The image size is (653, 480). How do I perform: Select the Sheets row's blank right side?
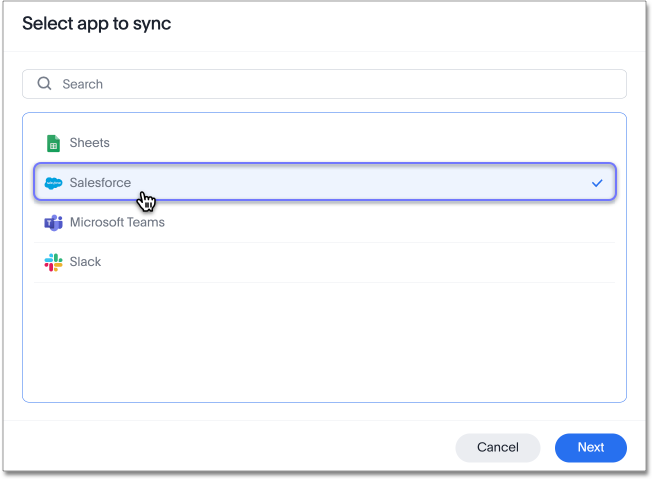[x=450, y=143]
